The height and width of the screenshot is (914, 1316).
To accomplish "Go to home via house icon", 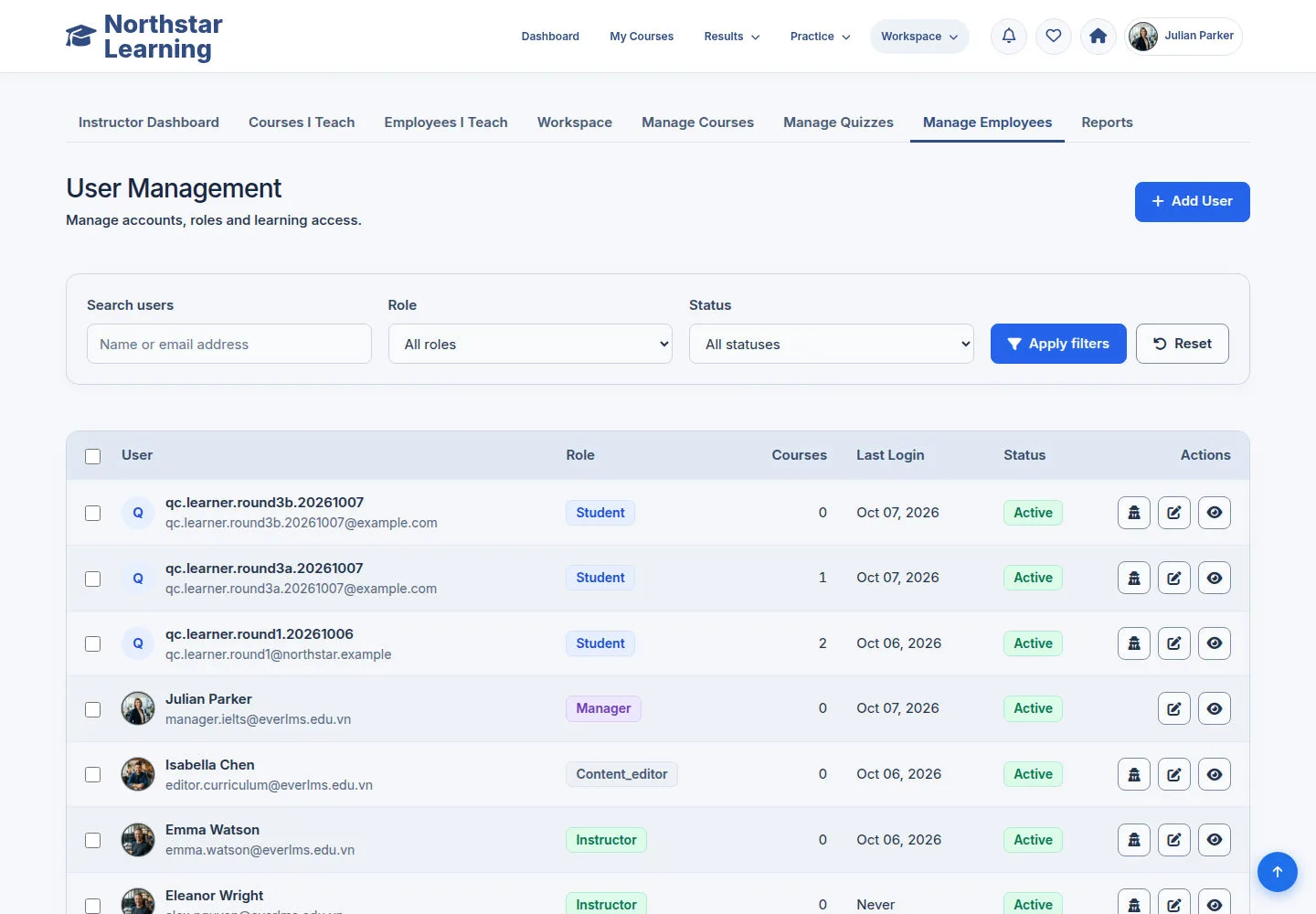I will [x=1098, y=37].
